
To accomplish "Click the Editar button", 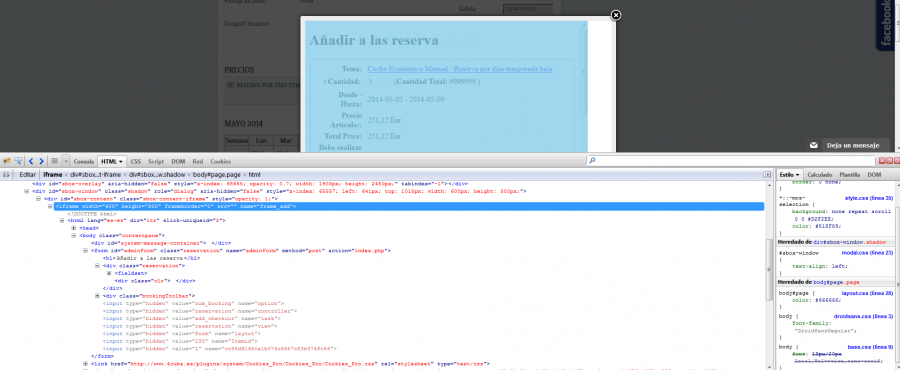I will click(28, 174).
